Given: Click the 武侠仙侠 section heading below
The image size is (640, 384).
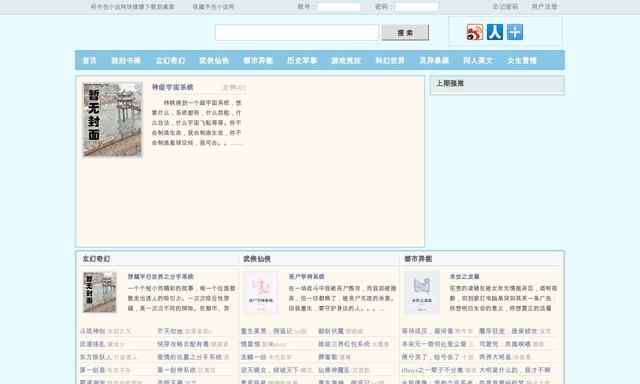Looking at the screenshot, I should (257, 259).
